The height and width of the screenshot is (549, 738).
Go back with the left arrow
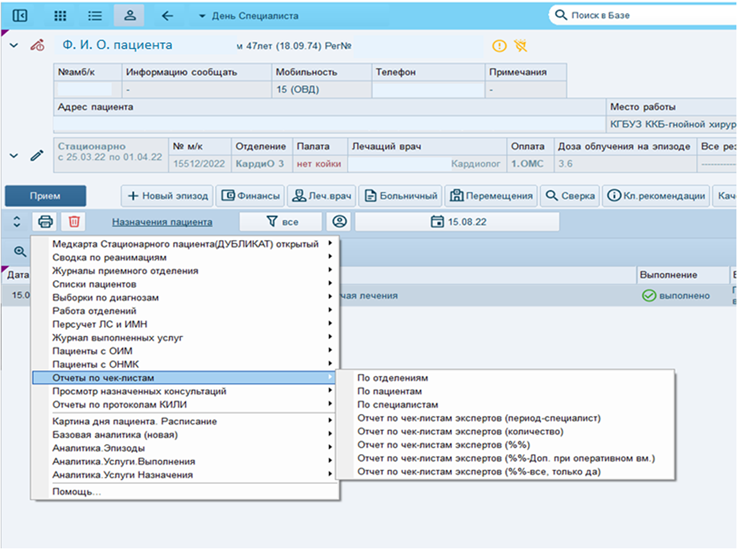(167, 16)
